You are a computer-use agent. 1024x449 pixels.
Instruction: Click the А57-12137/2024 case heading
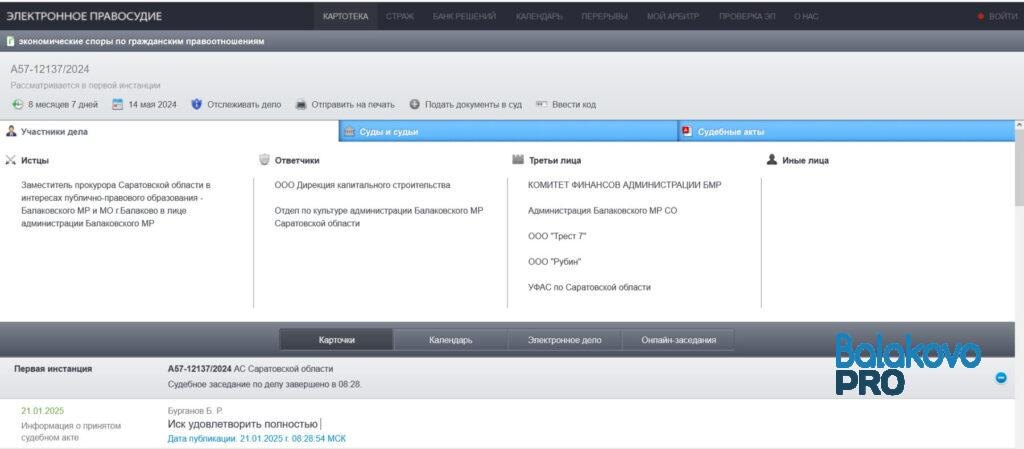coord(50,69)
